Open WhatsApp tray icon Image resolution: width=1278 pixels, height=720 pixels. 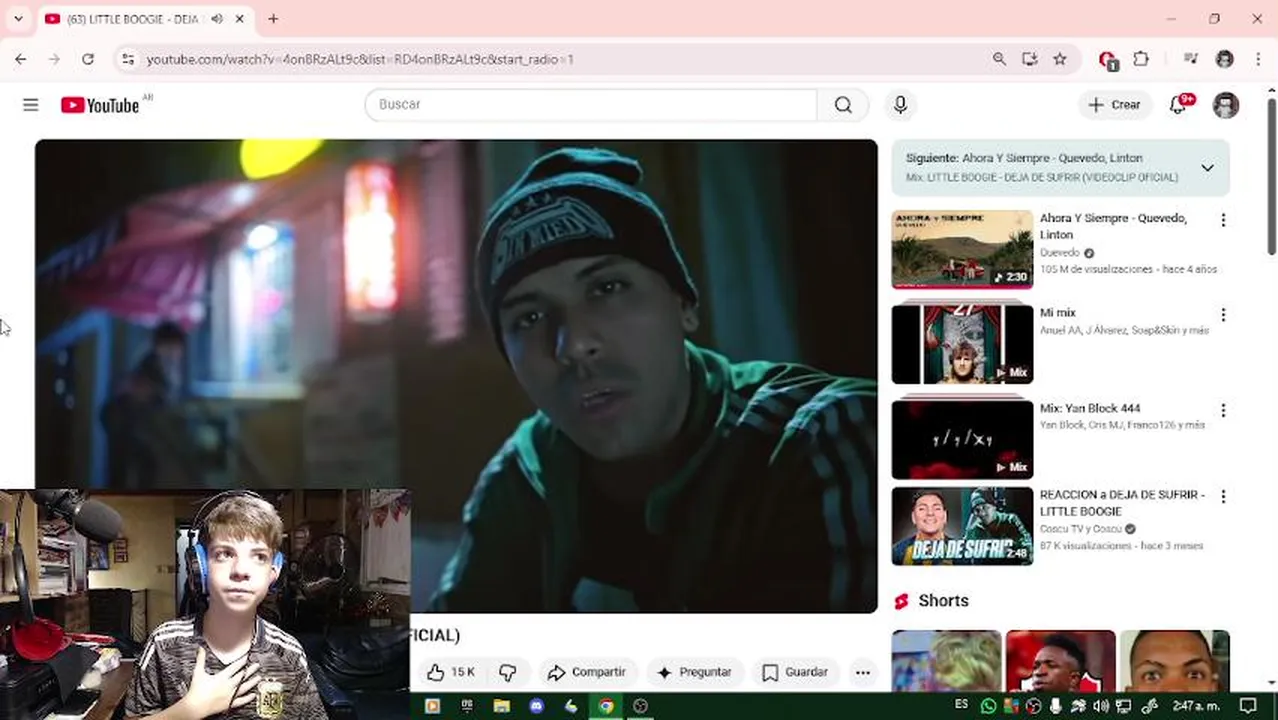(989, 706)
